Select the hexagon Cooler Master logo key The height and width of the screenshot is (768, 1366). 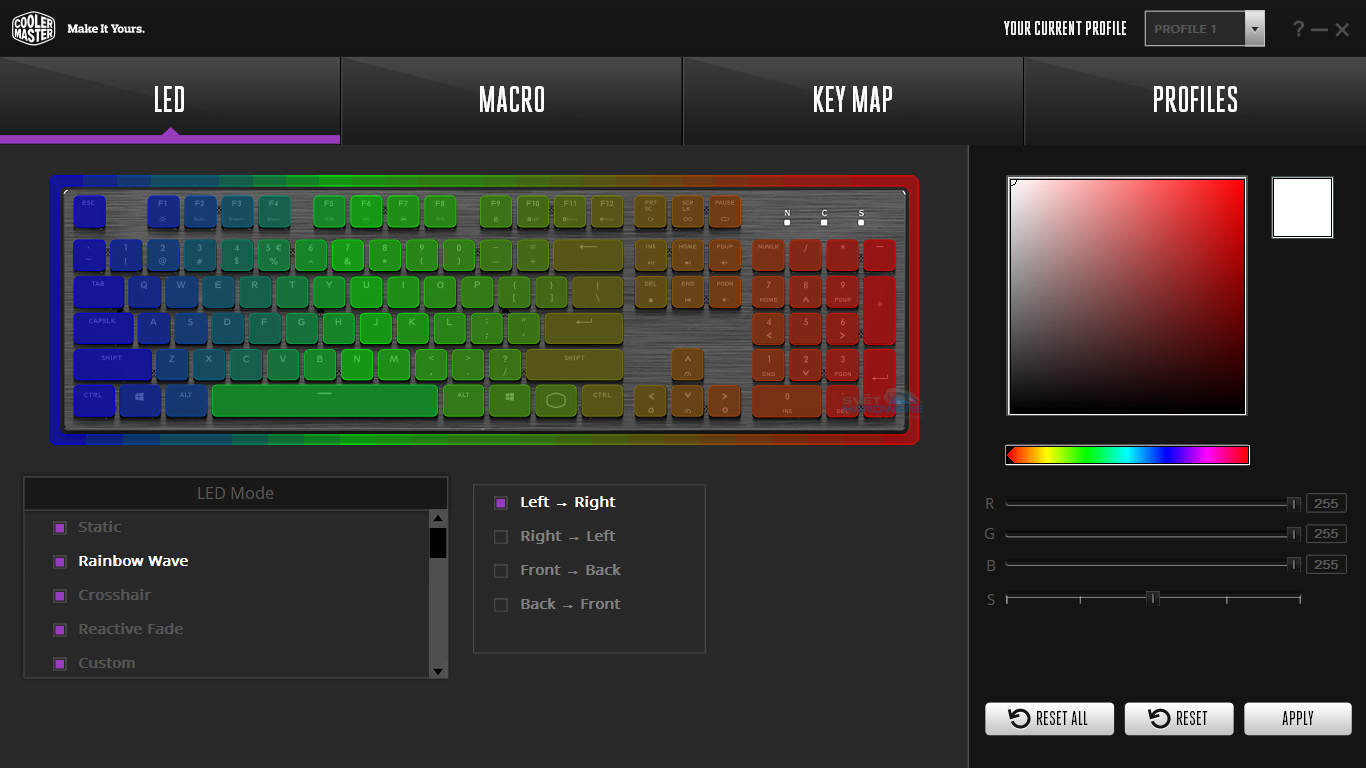tap(556, 400)
